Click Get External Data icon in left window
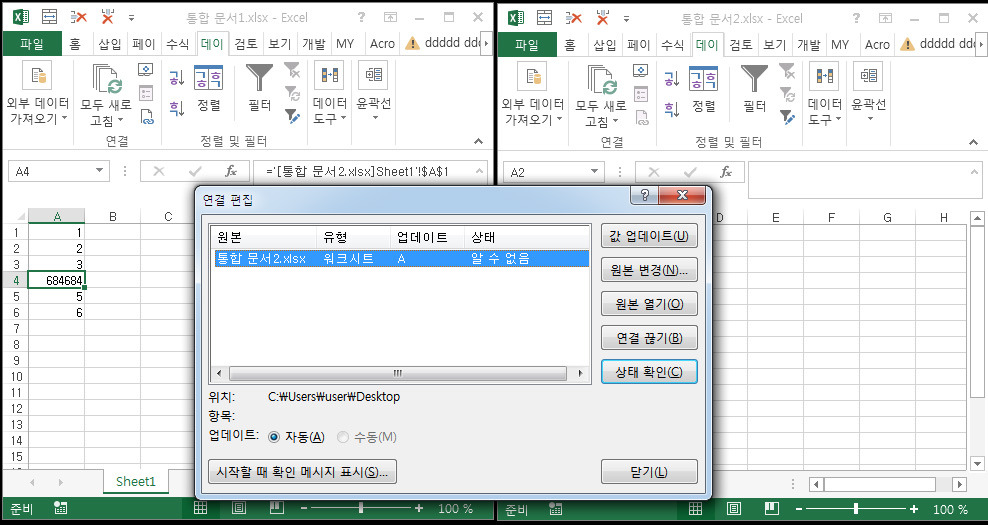 [37, 76]
